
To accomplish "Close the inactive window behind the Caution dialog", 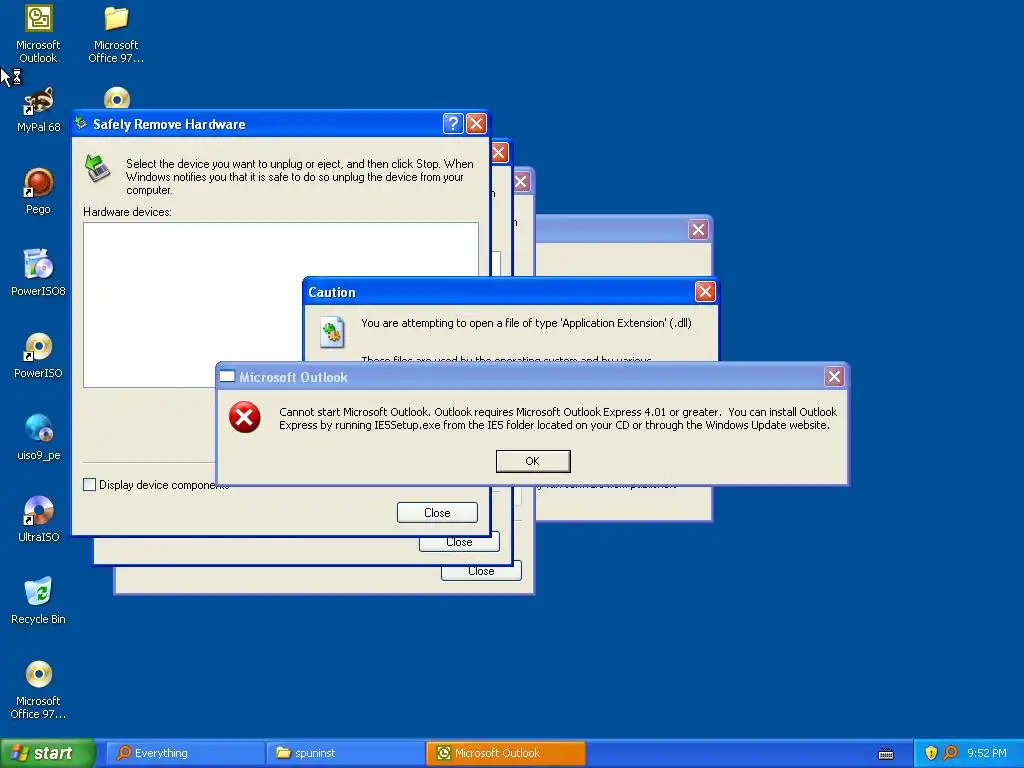I will [x=698, y=229].
